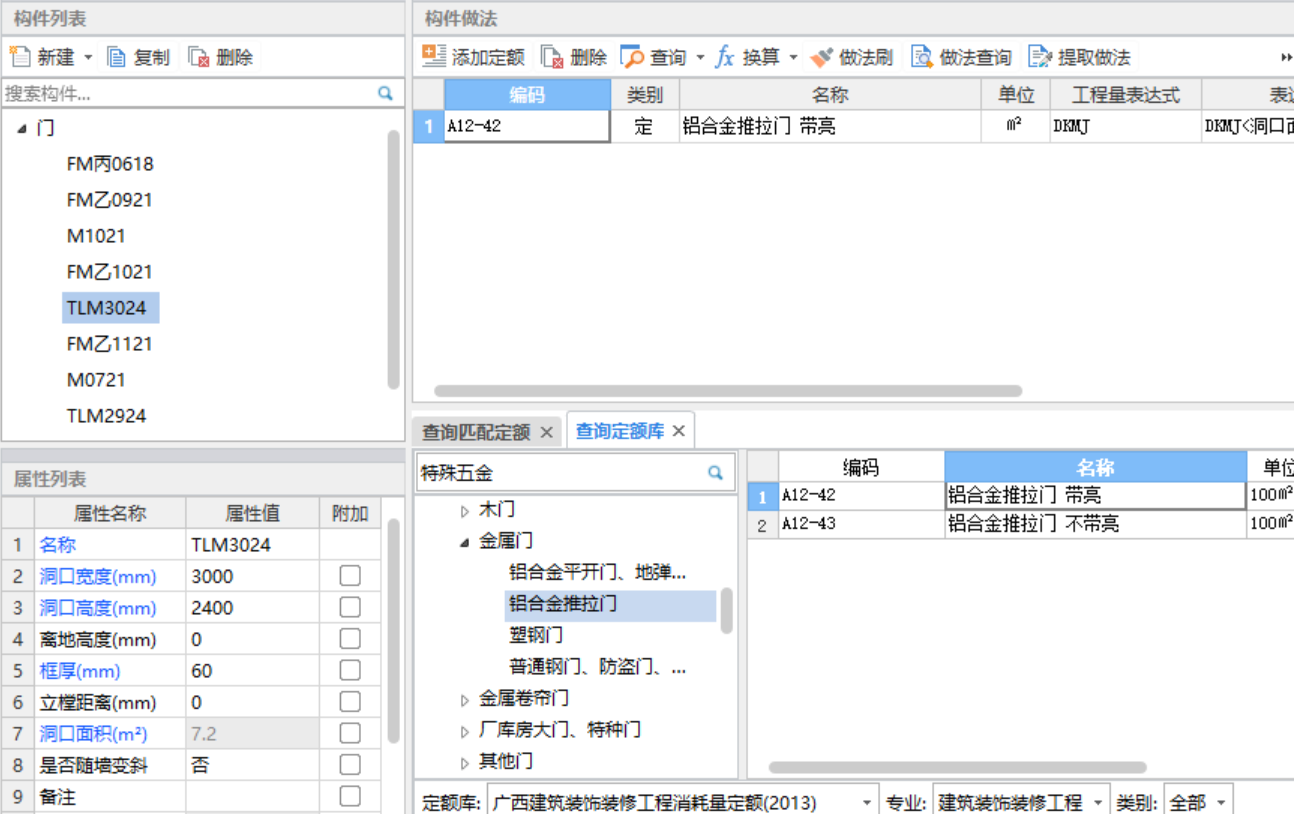Select component M1021
The width and height of the screenshot is (1294, 814).
pos(96,236)
